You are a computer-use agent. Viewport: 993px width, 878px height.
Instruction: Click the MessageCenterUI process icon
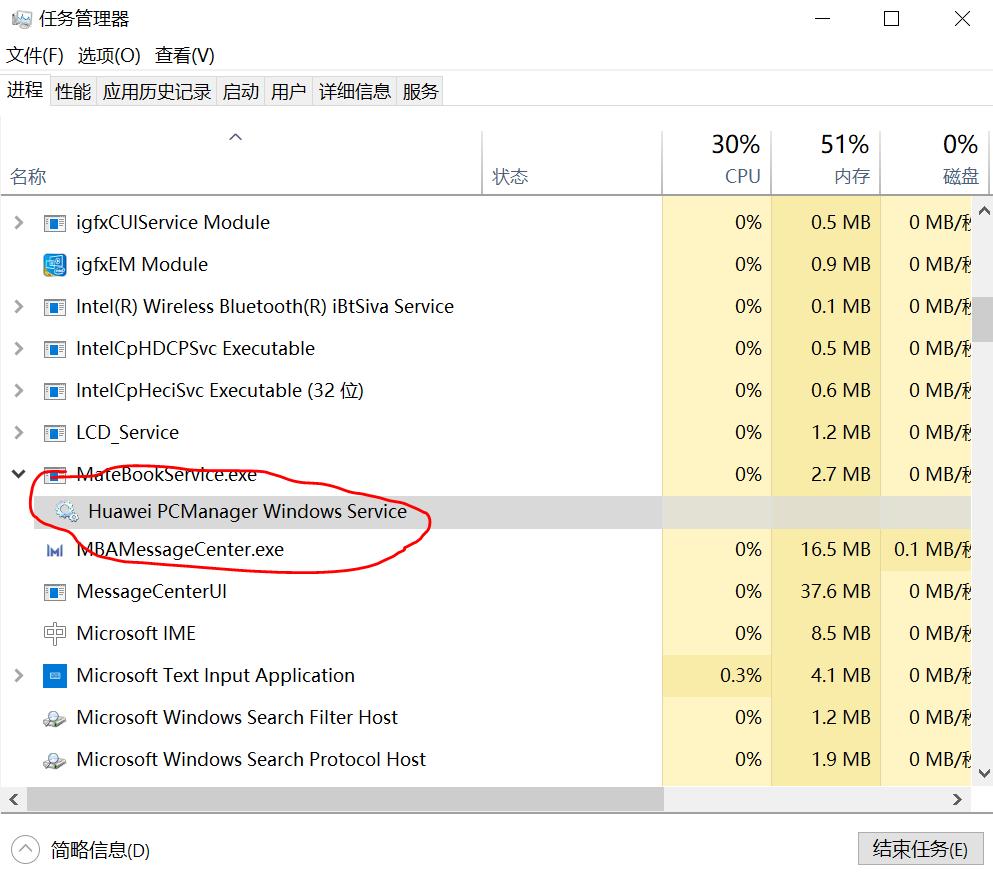pyautogui.click(x=54, y=592)
